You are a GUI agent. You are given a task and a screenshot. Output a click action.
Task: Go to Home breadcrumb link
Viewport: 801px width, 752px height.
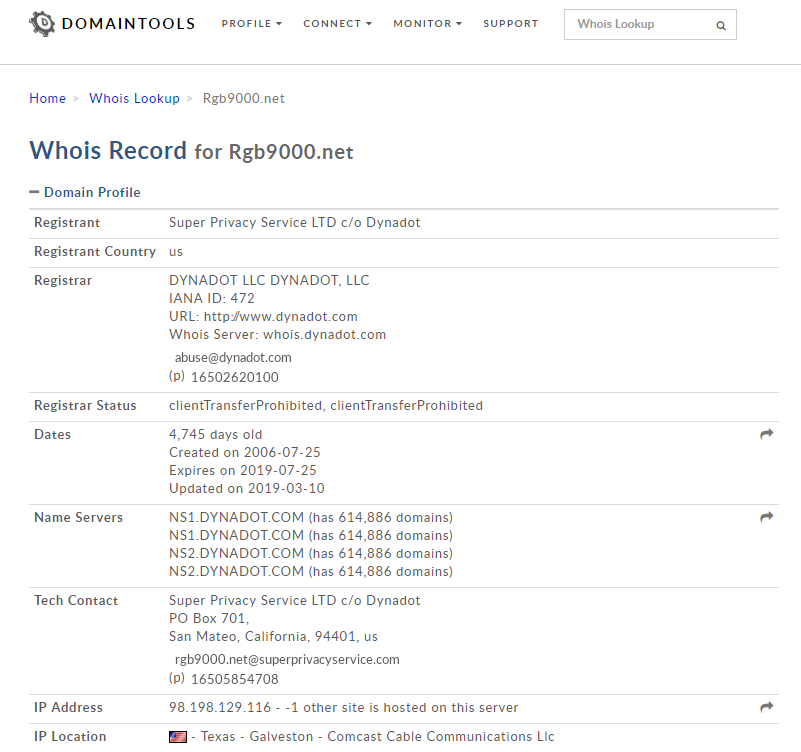pos(48,98)
